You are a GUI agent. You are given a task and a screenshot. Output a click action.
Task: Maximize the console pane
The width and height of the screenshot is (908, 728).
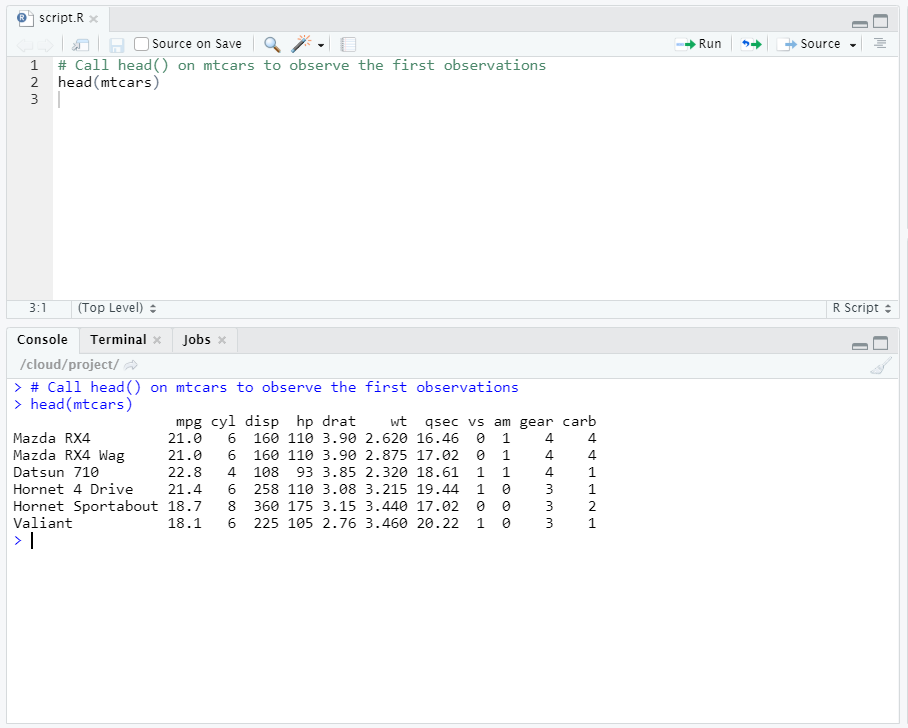[x=880, y=343]
